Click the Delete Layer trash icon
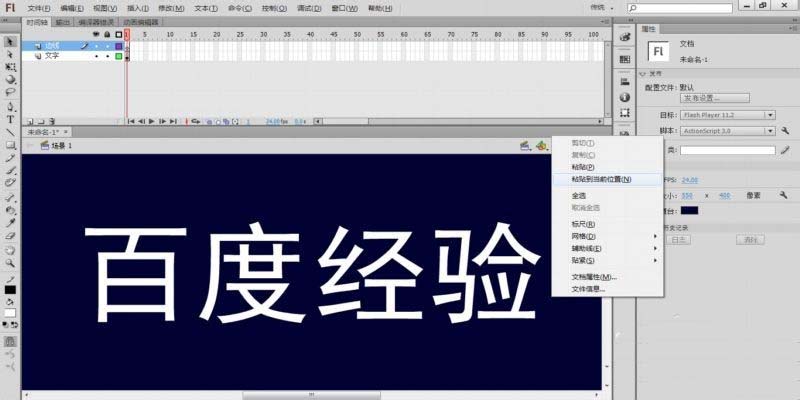800x400 pixels. [52, 121]
